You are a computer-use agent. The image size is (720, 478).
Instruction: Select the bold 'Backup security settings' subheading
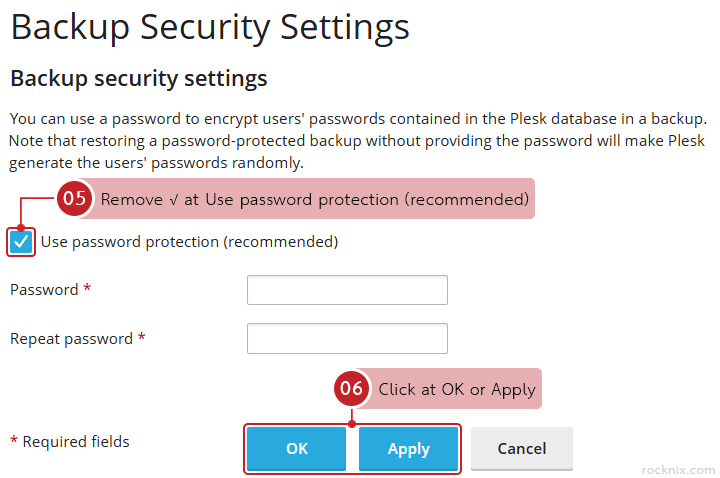click(x=138, y=77)
